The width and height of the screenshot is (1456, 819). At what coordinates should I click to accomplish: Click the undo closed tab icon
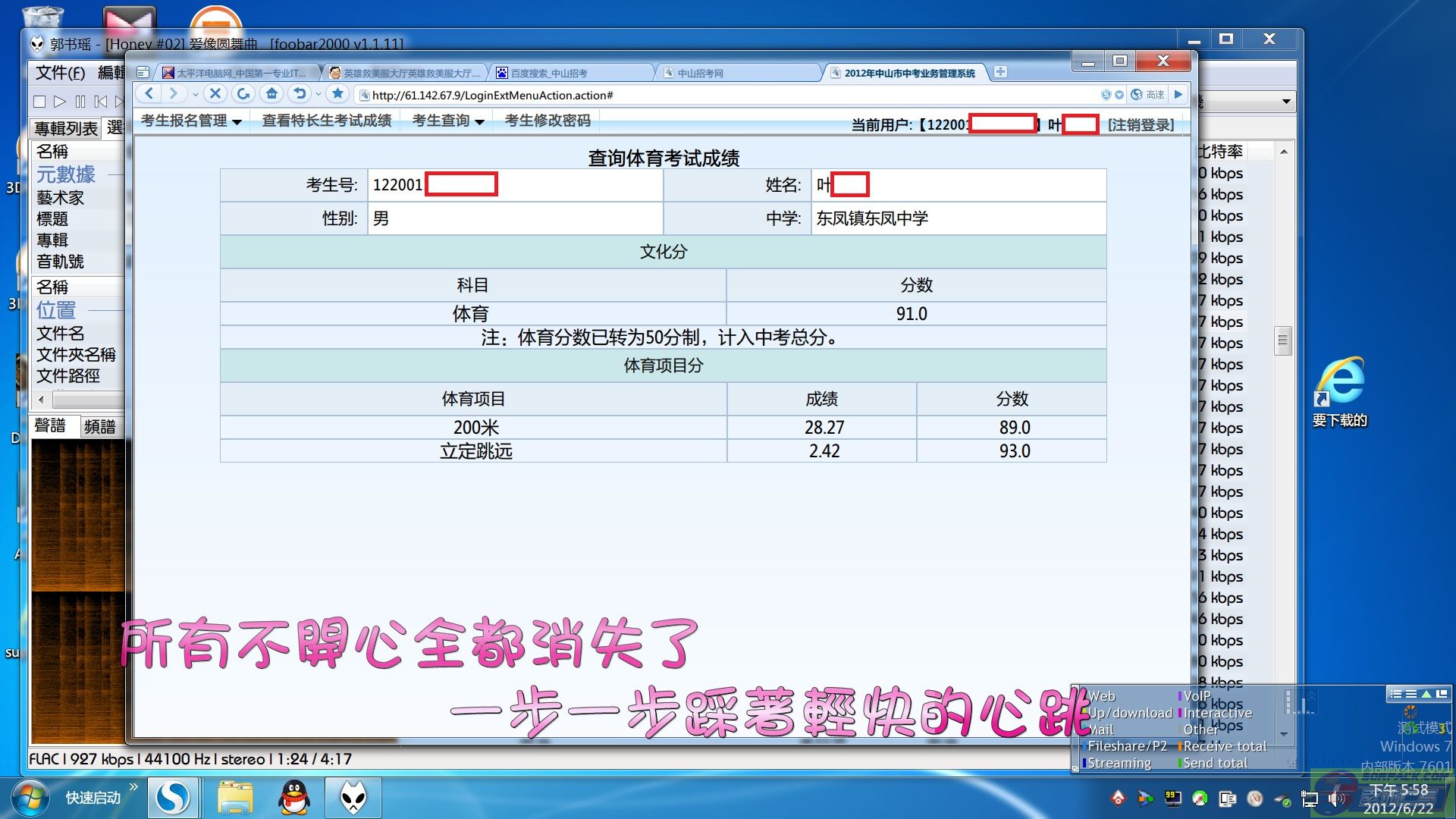(300, 94)
